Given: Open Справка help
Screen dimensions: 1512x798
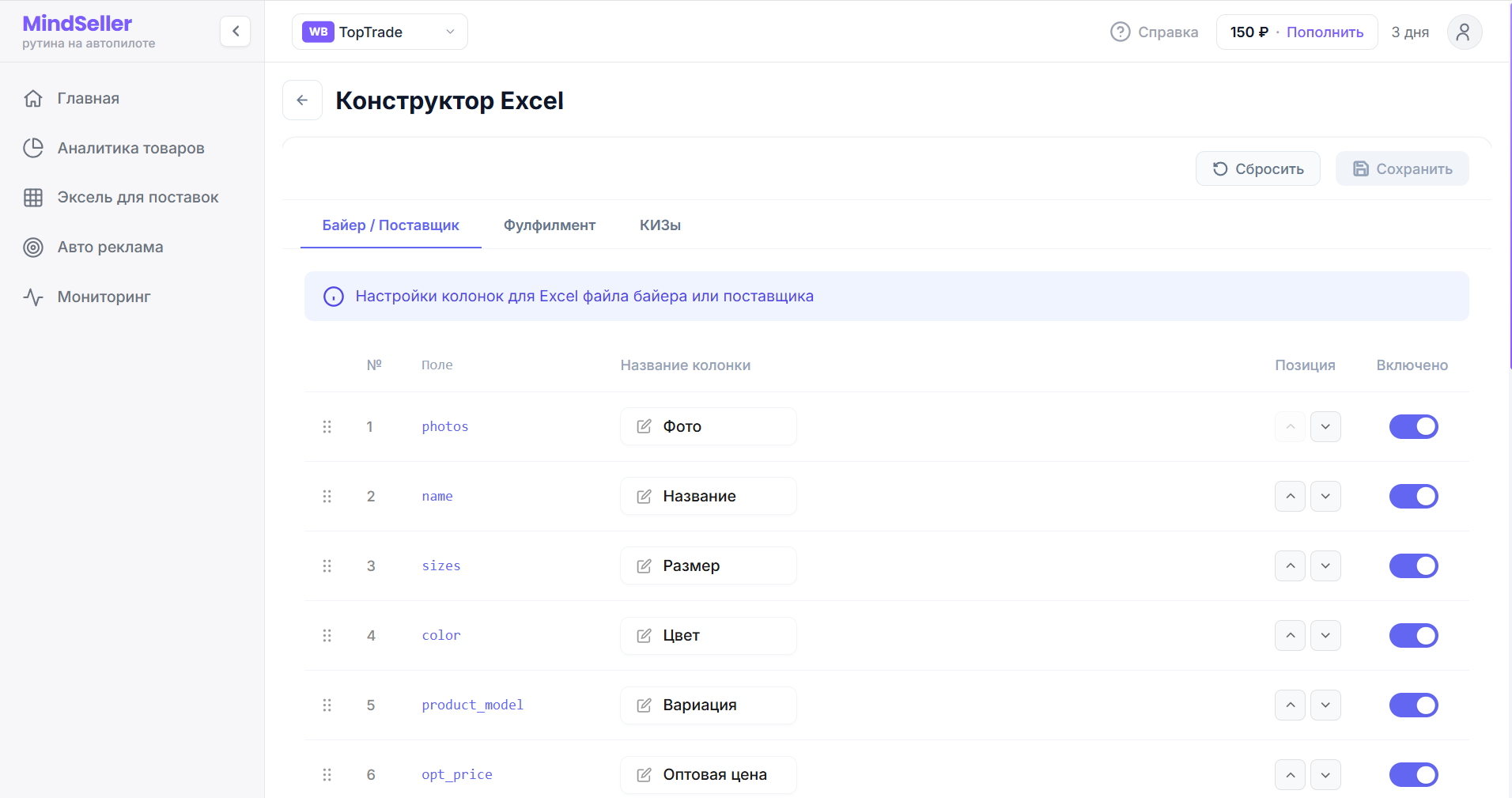Looking at the screenshot, I should click(x=1154, y=32).
